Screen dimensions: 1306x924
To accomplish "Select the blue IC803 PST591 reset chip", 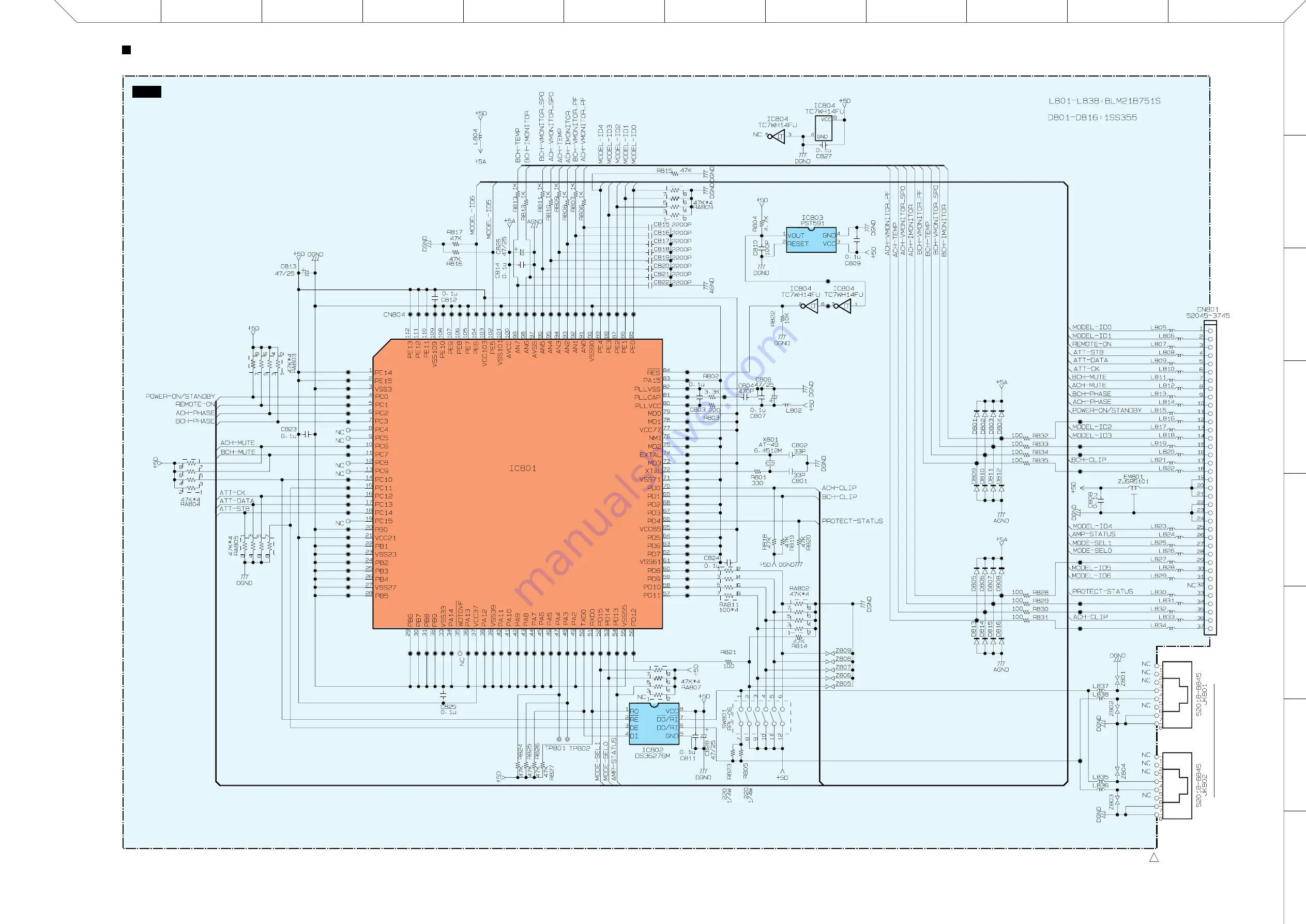I will coord(811,239).
